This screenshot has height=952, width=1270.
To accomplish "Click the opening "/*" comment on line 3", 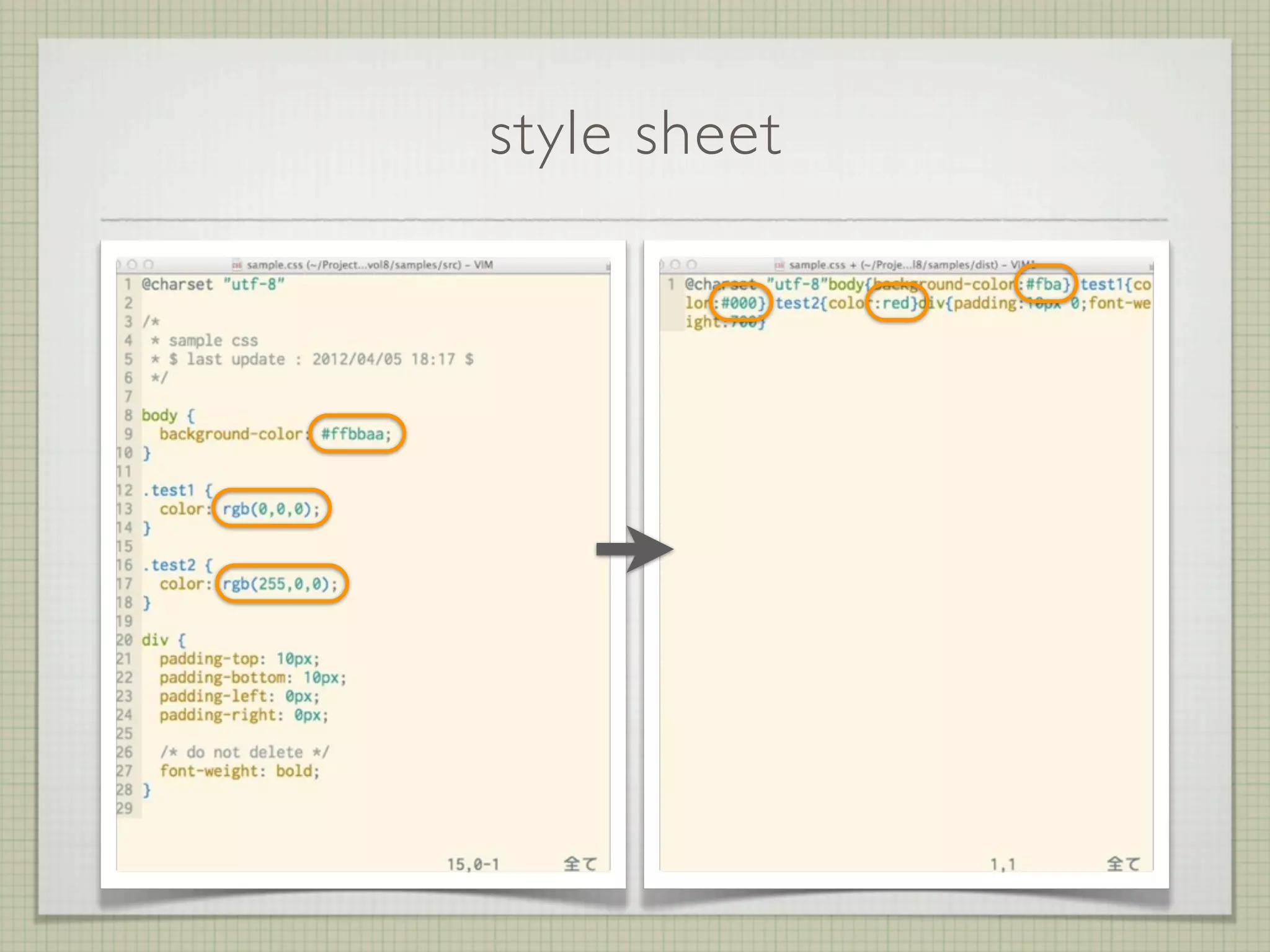I will [x=151, y=322].
